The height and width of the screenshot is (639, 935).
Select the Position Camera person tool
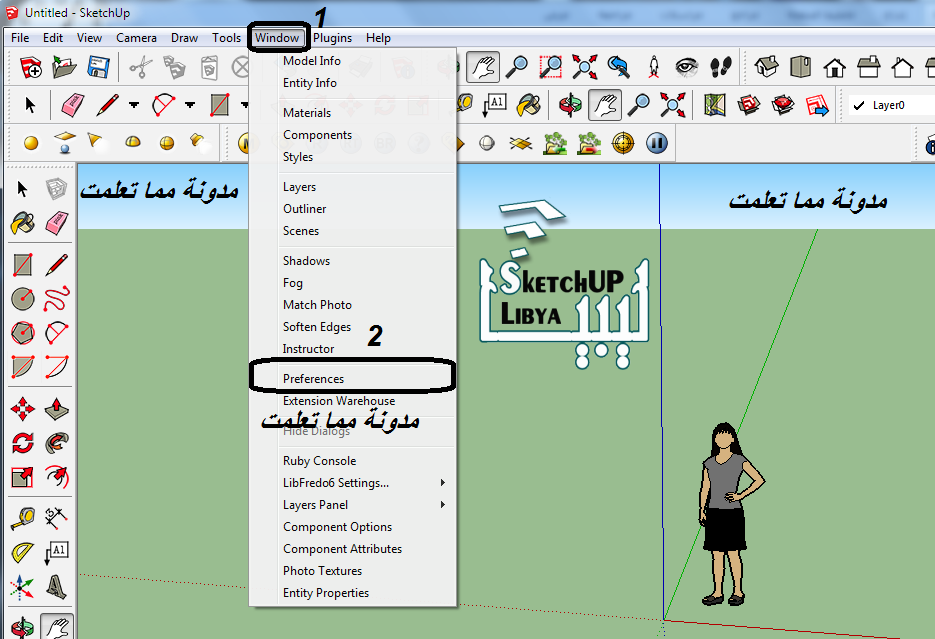[654, 67]
